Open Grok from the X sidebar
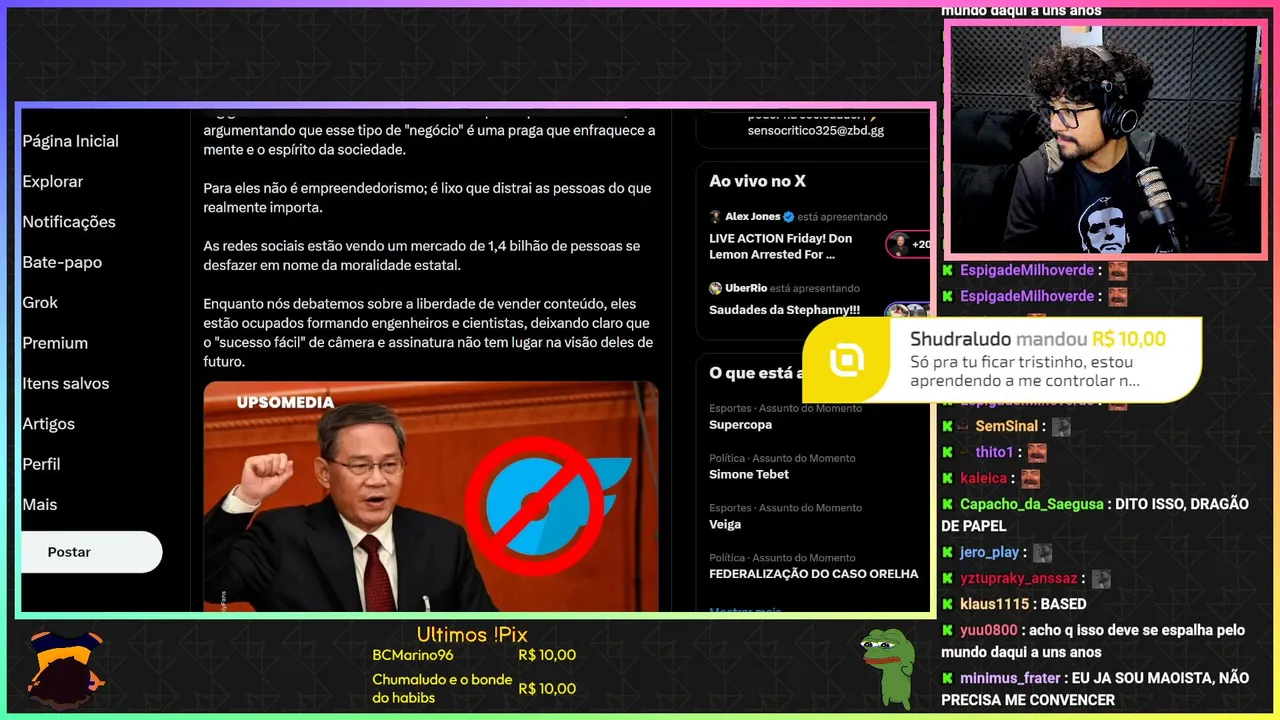 [40, 302]
